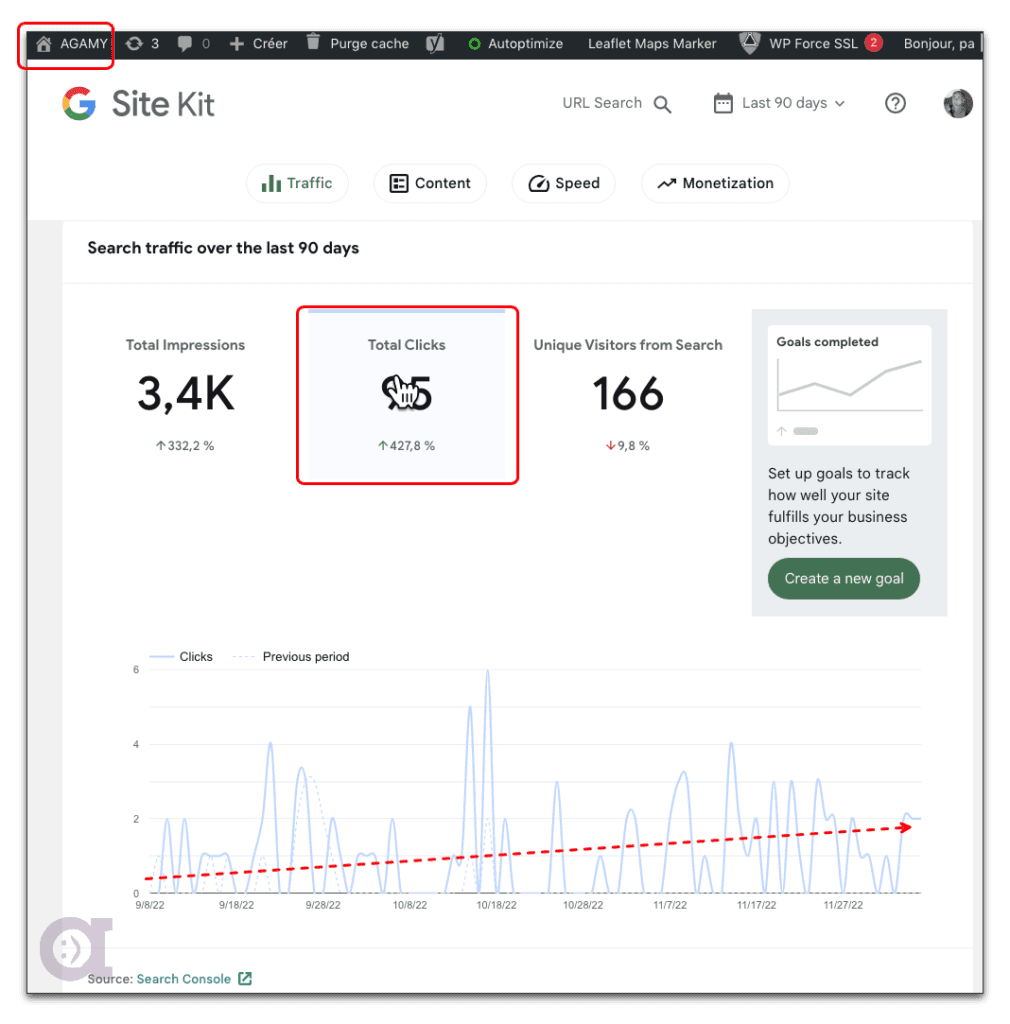The image size is (1010, 1024).
Task: Click the WP Force SSL shield icon
Action: click(x=748, y=43)
